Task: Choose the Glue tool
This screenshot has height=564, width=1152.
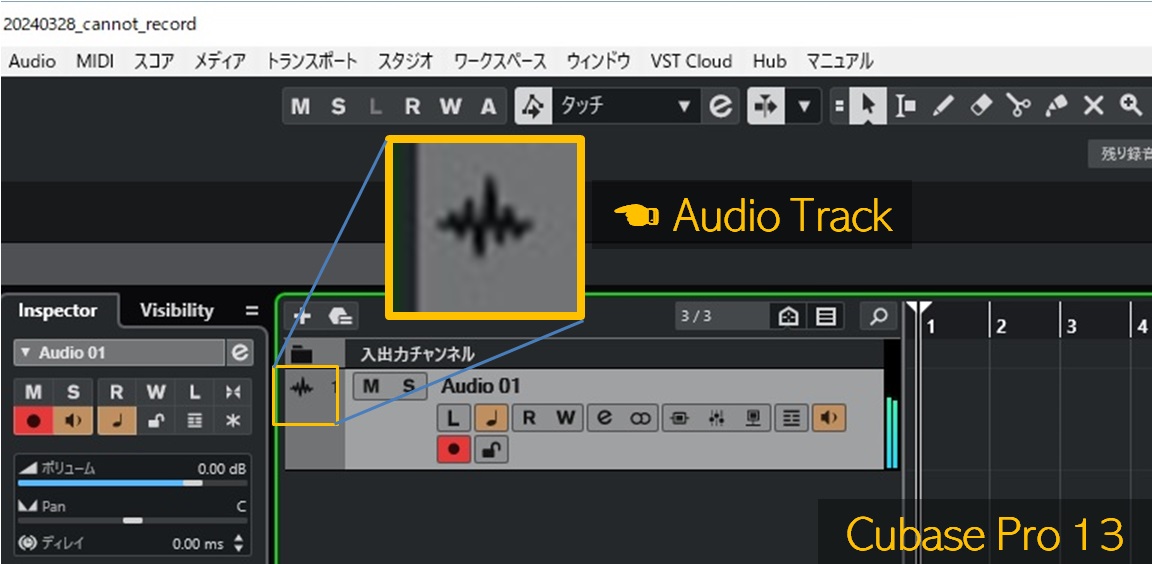Action: pyautogui.click(x=1056, y=106)
